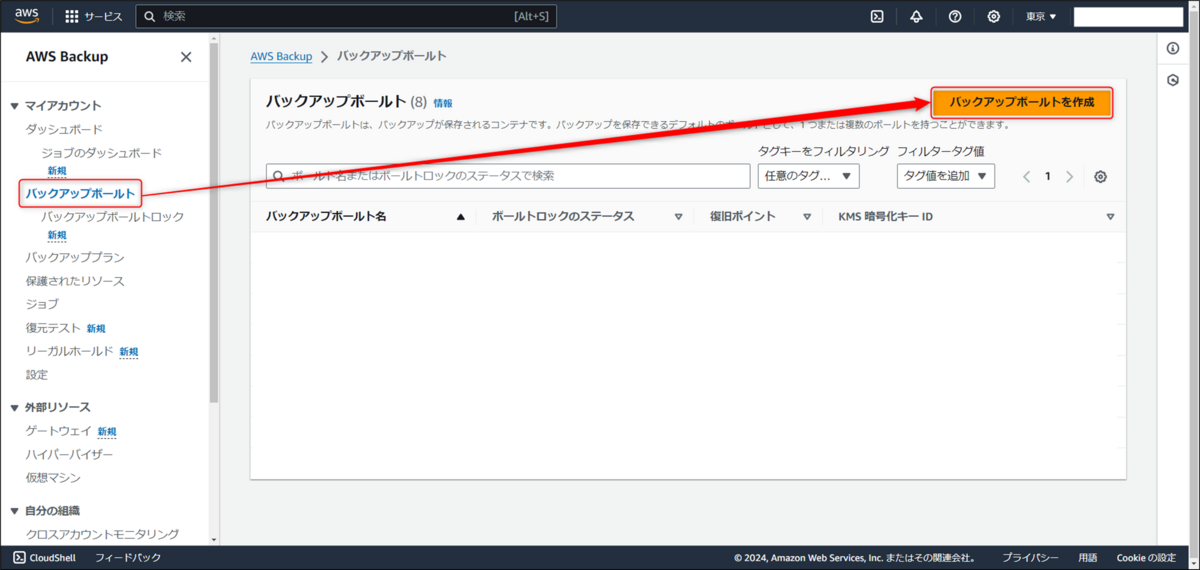Viewport: 1200px width, 570px height.
Task: Open ゲートウェイ in the sidebar
Action: tap(58, 431)
